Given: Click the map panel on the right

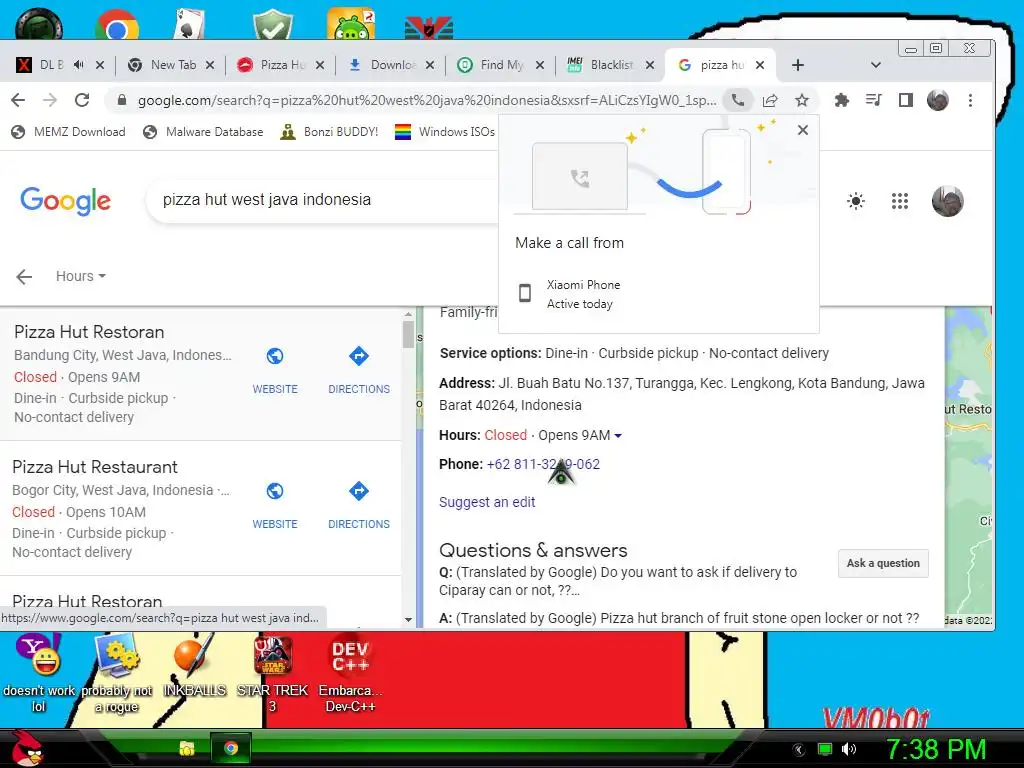Looking at the screenshot, I should click(x=968, y=467).
